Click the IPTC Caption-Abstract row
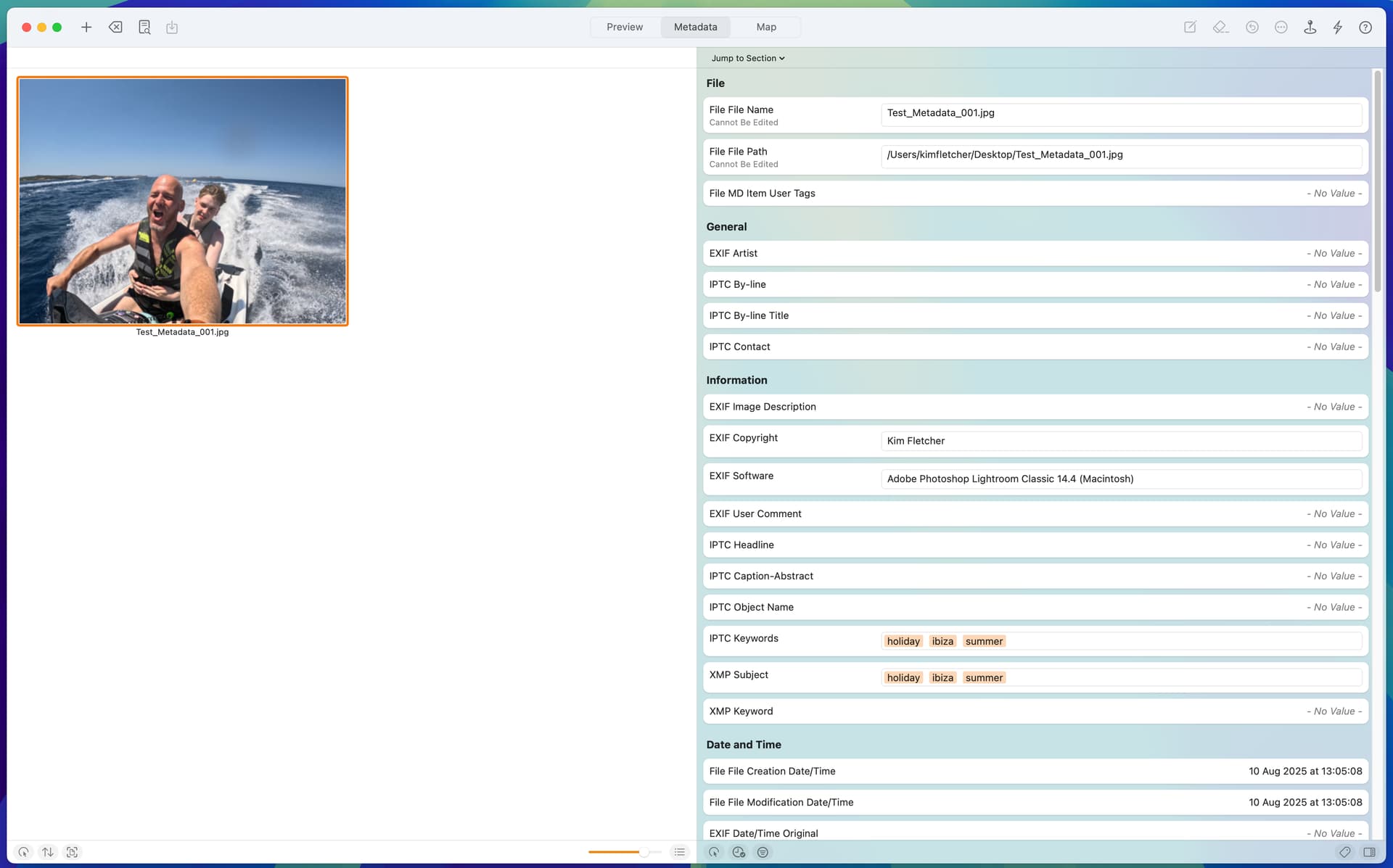Image resolution: width=1393 pixels, height=868 pixels. (x=1035, y=576)
